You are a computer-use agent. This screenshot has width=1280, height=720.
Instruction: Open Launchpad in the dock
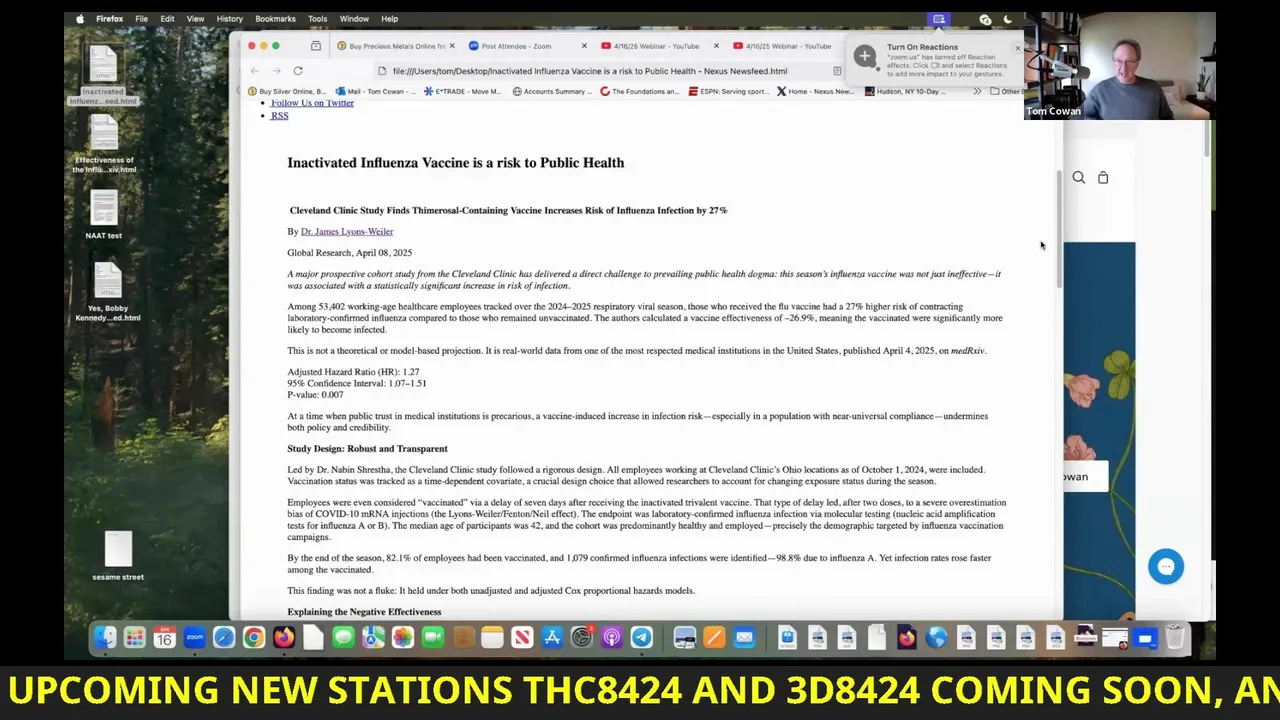(x=135, y=638)
